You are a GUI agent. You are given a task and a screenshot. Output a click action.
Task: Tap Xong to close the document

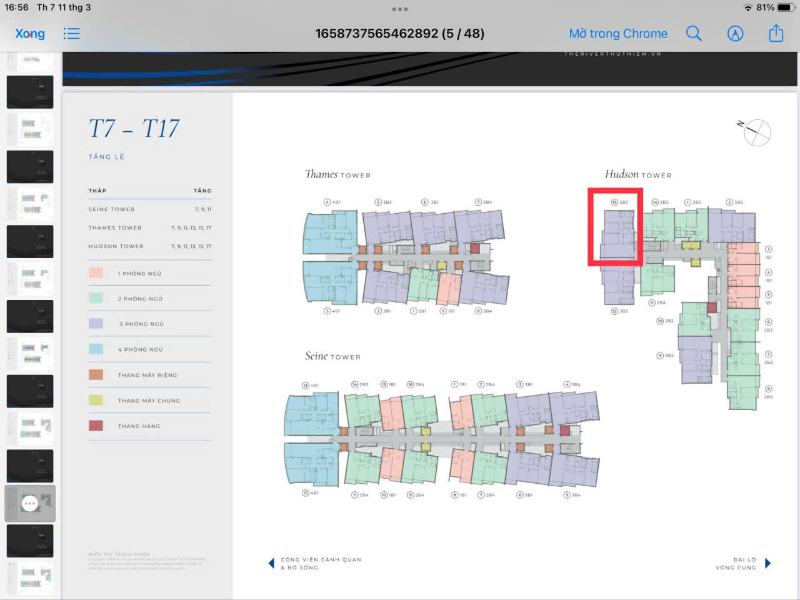30,34
